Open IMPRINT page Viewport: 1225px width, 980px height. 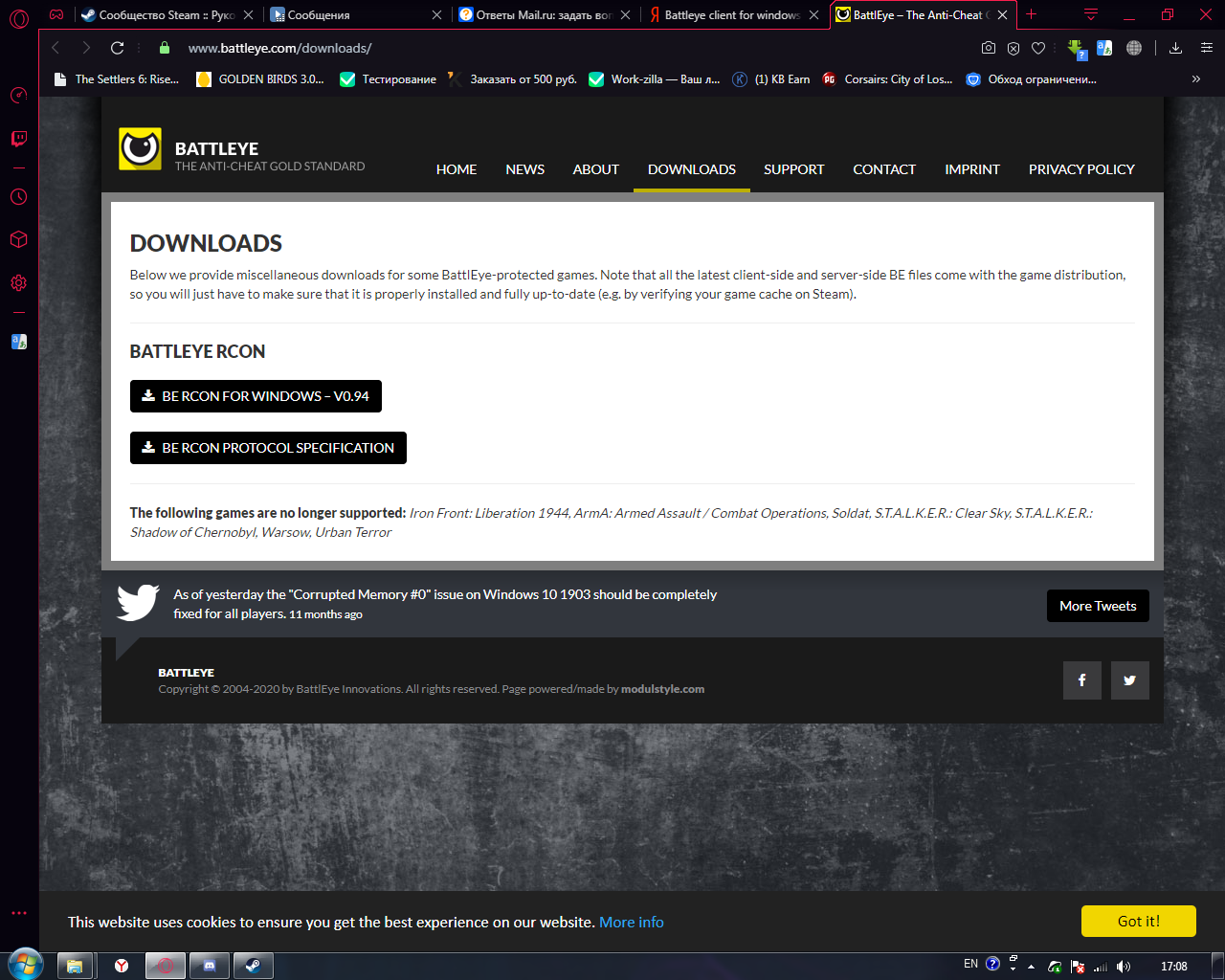pyautogui.click(x=972, y=169)
